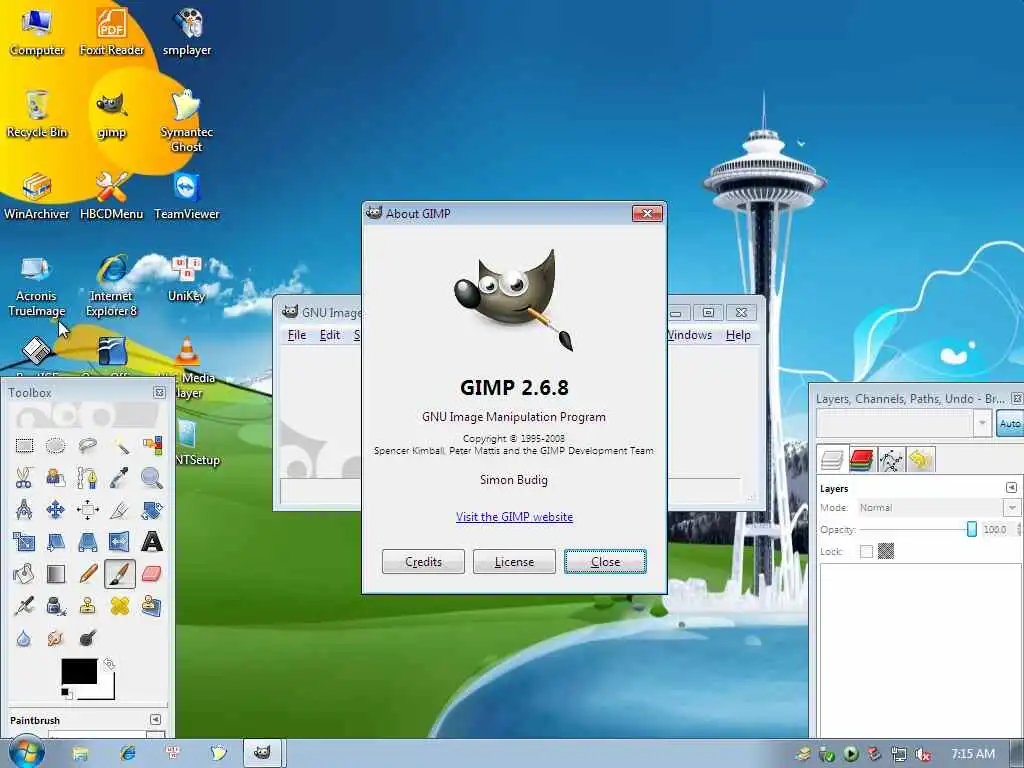The height and width of the screenshot is (768, 1024).
Task: Open the Paintbrush tool options menu arrow
Action: point(155,719)
